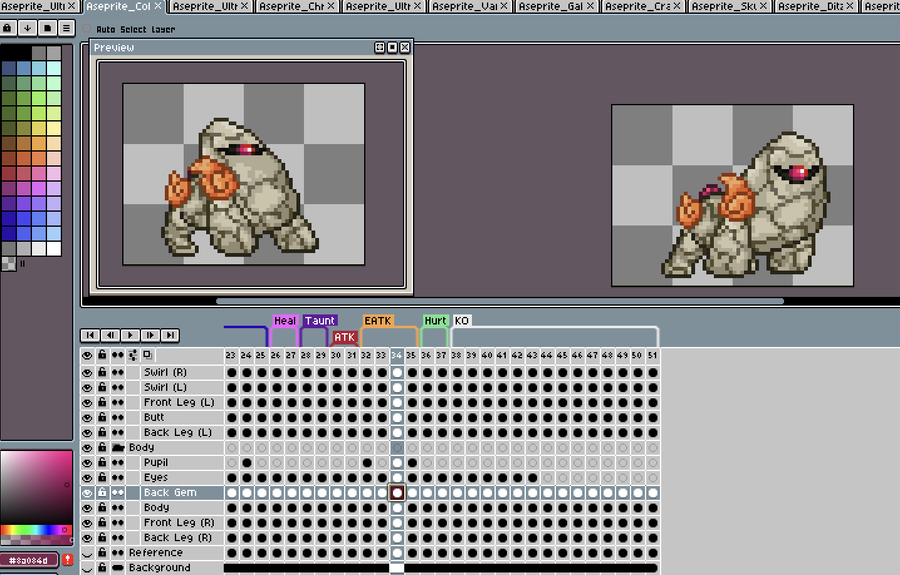Lock the Front Leg (L) layer
This screenshot has height=575, width=900.
coord(102,402)
